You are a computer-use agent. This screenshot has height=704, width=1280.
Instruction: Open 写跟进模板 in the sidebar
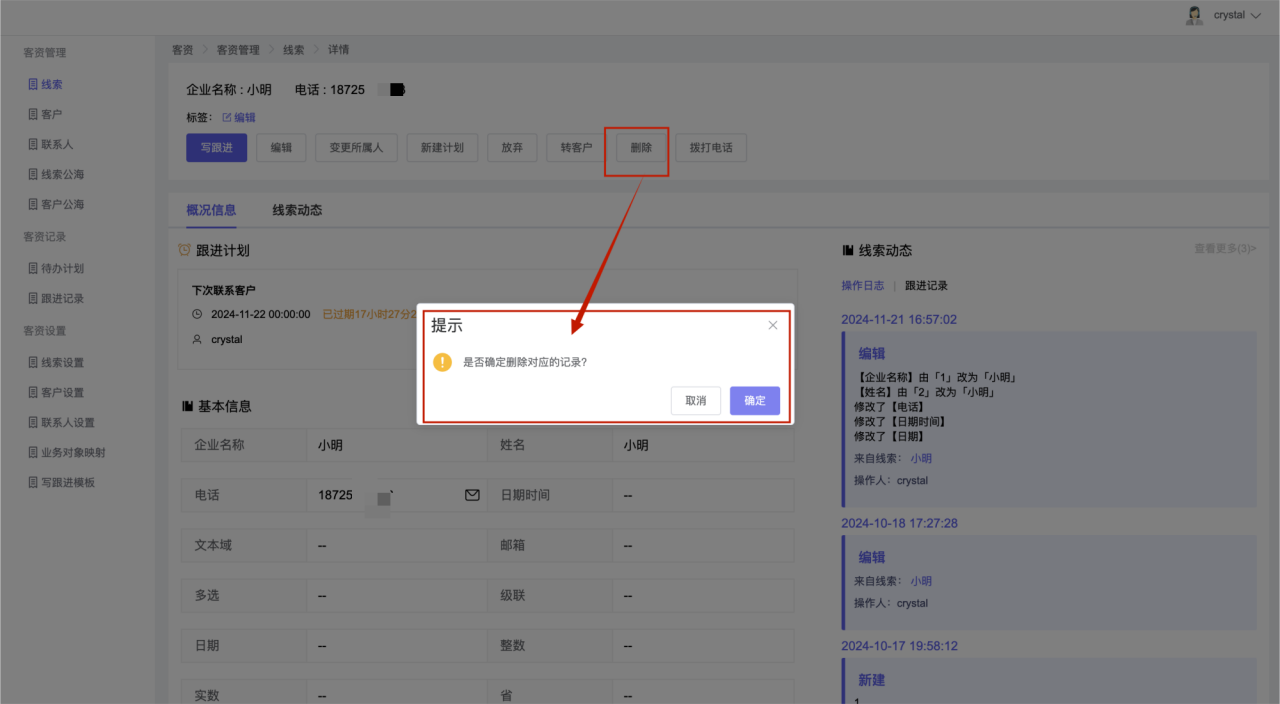[x=68, y=483]
